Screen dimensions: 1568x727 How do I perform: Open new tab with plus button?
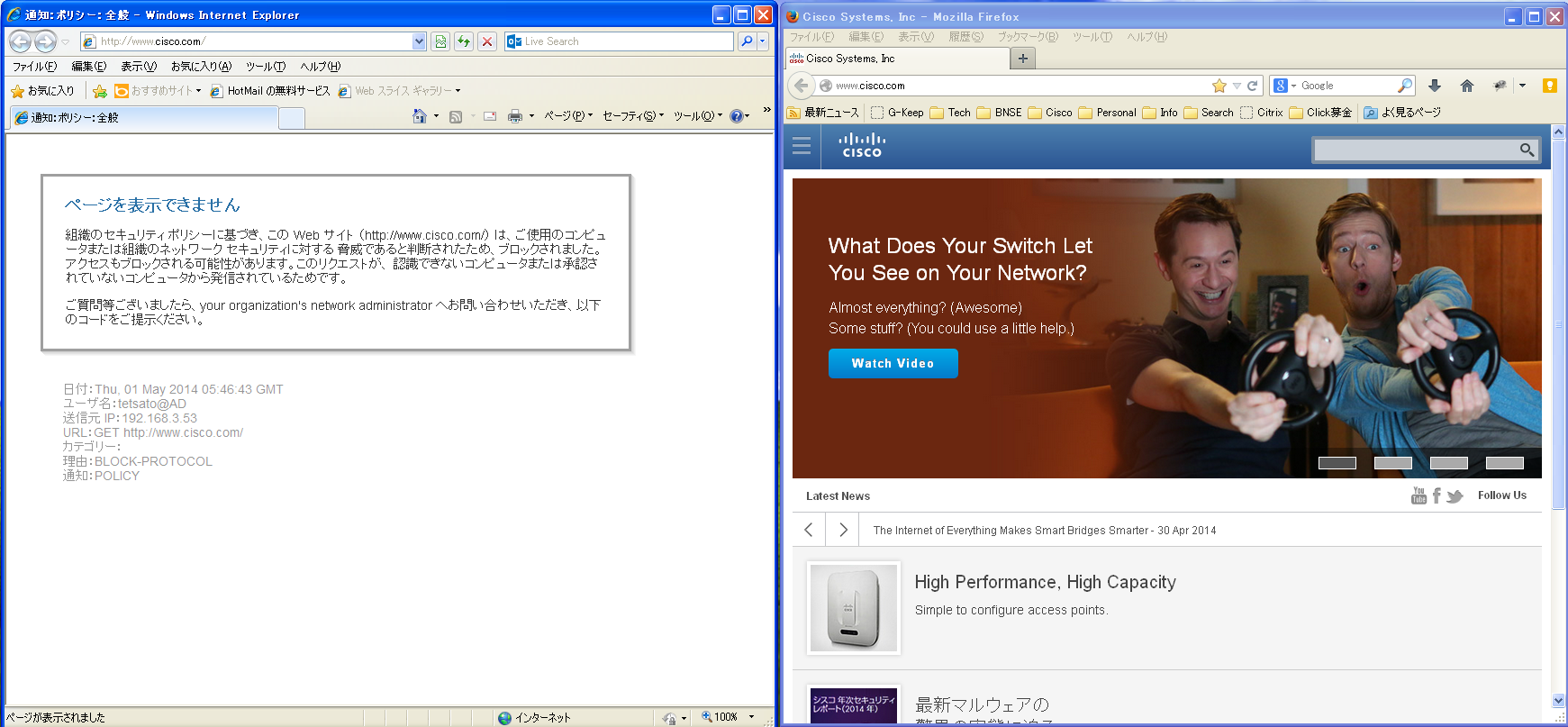point(1022,59)
